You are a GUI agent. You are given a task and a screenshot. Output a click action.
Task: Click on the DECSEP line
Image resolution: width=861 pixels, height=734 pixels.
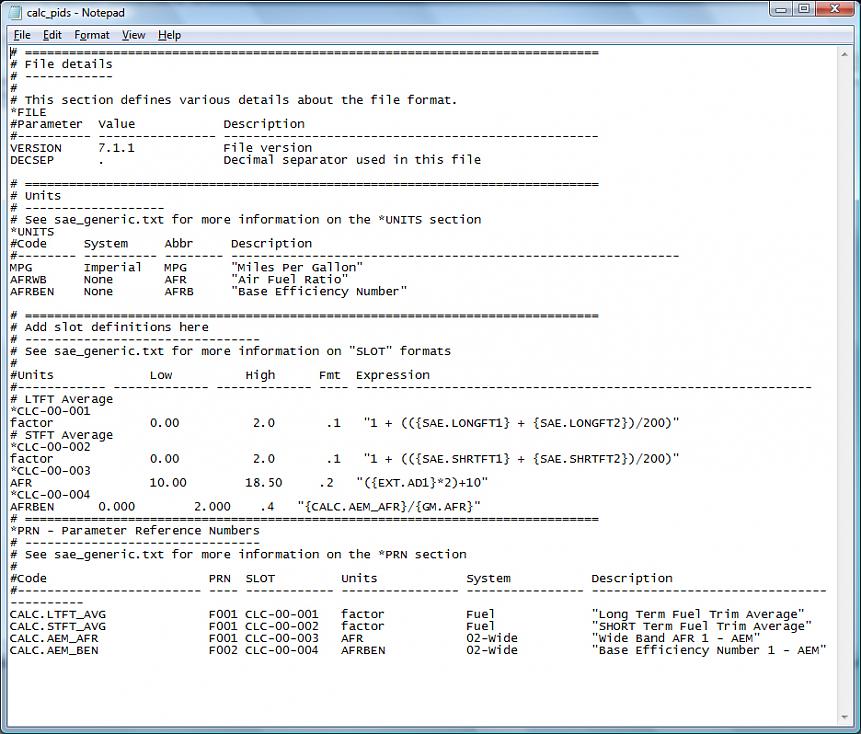(245, 160)
